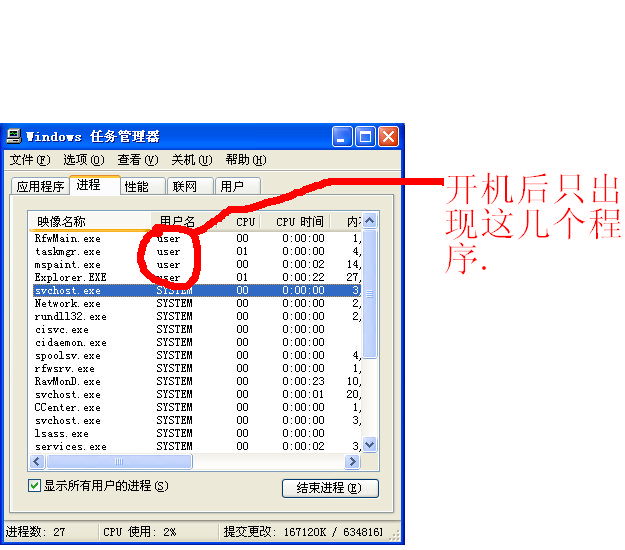Click the horizontal scrollbar left arrow
This screenshot has width=625, height=550.
pos(37,462)
